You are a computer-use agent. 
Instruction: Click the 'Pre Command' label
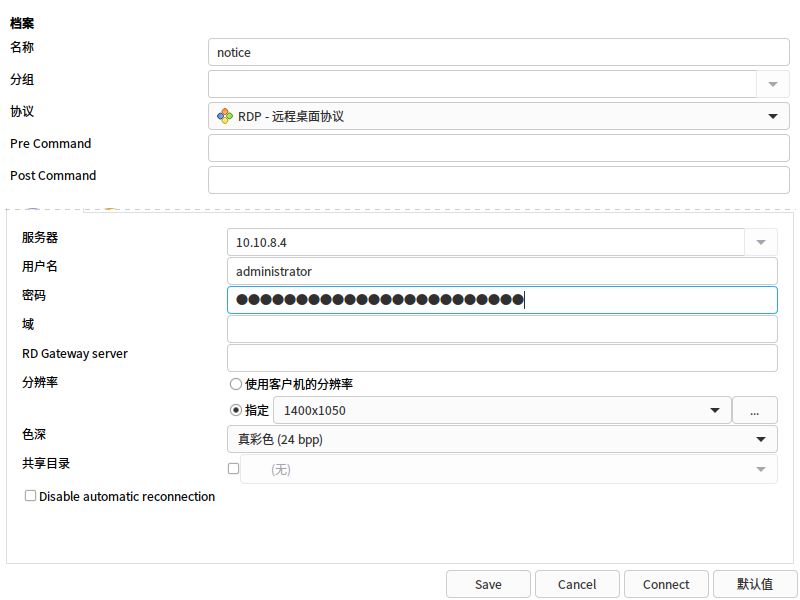[51, 143]
